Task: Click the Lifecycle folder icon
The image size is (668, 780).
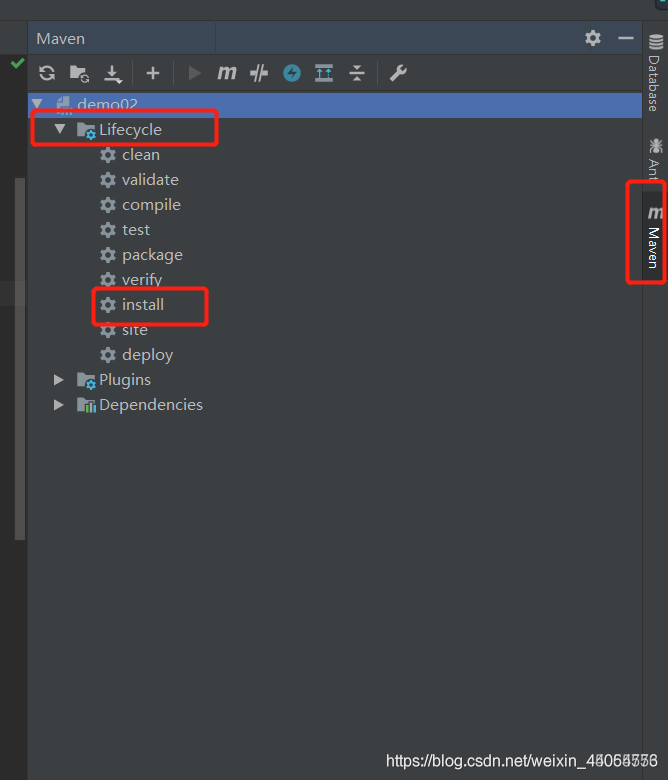Action: pos(86,130)
